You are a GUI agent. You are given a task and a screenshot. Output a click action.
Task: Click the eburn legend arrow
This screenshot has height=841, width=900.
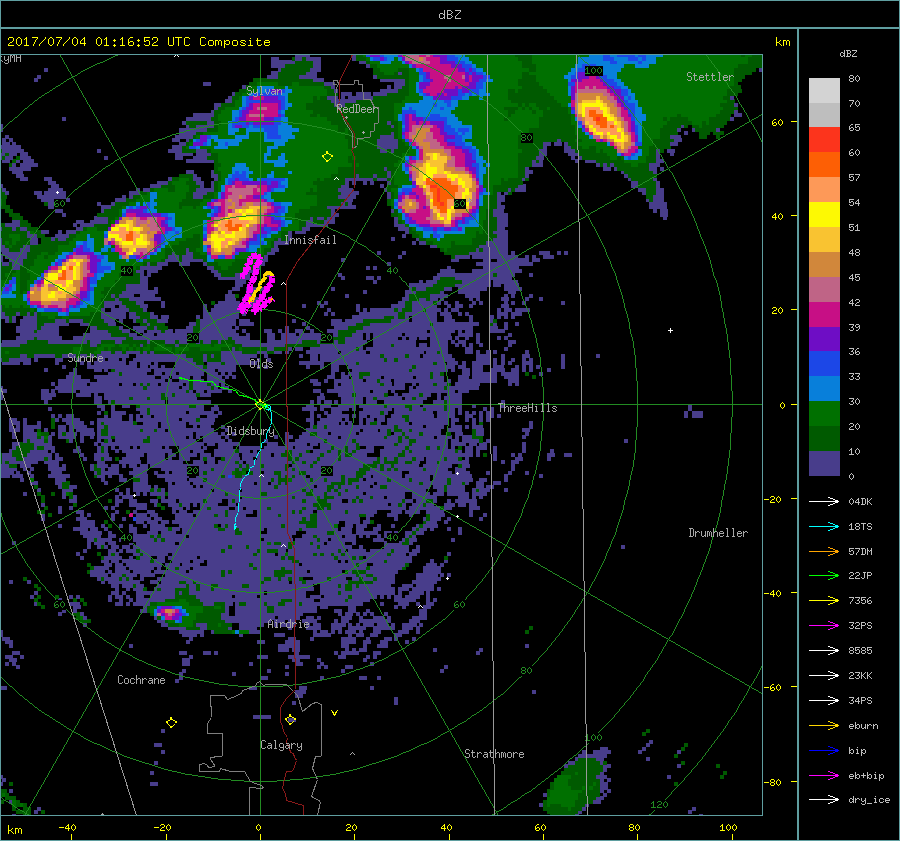(824, 725)
